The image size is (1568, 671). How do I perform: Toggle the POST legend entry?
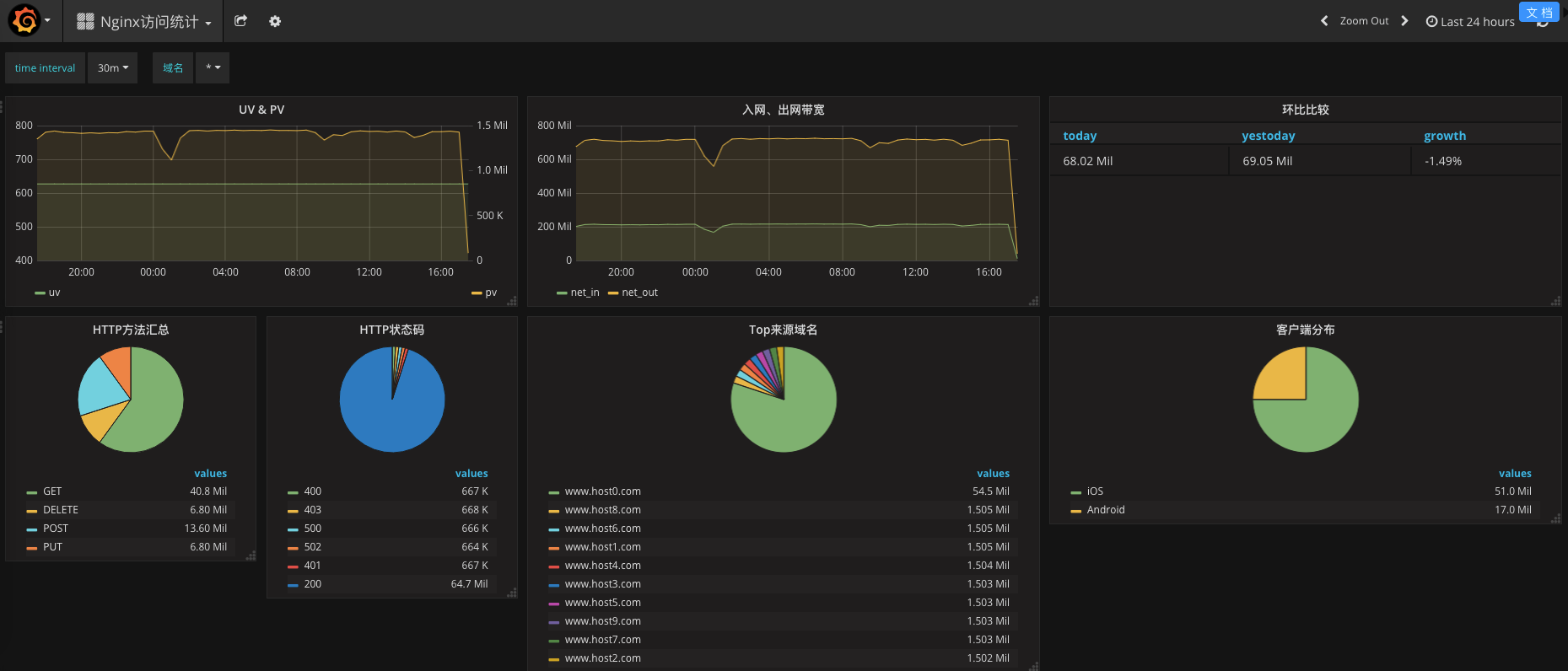pyautogui.click(x=56, y=529)
